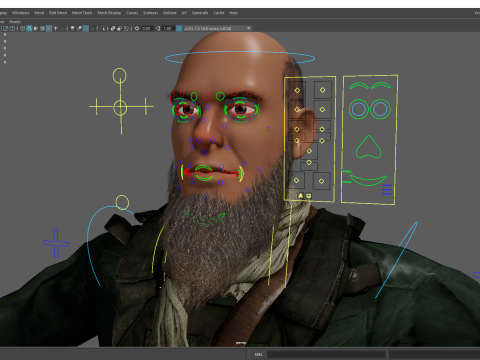Click the exposure 0.00 field

click(147, 28)
